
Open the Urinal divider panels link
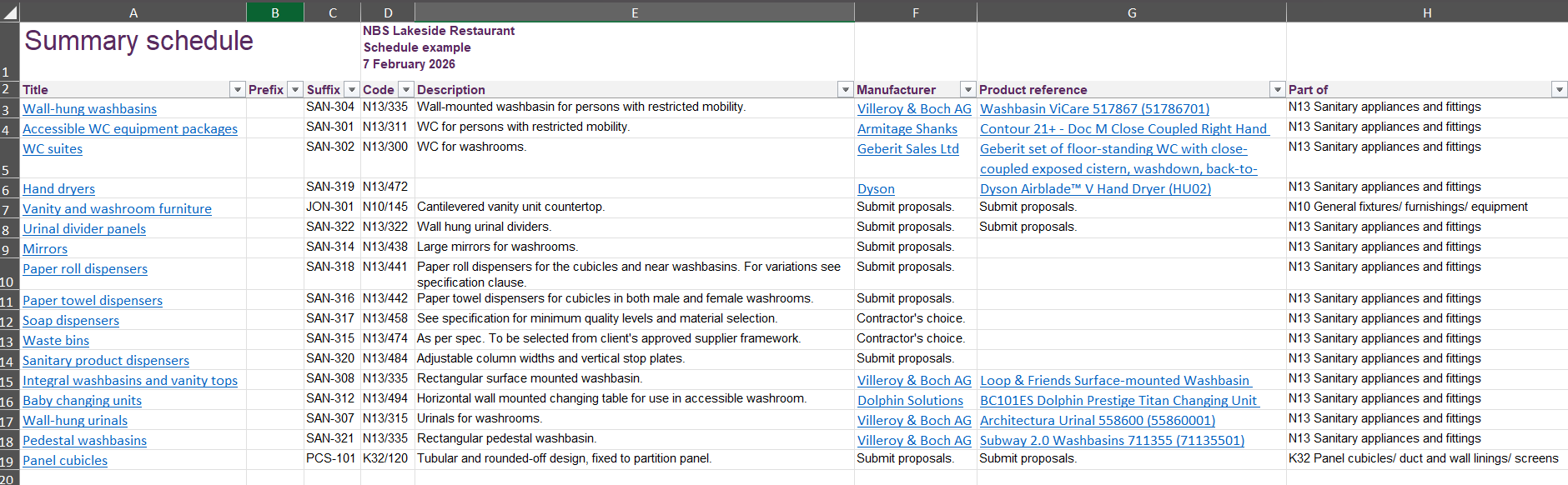[84, 229]
